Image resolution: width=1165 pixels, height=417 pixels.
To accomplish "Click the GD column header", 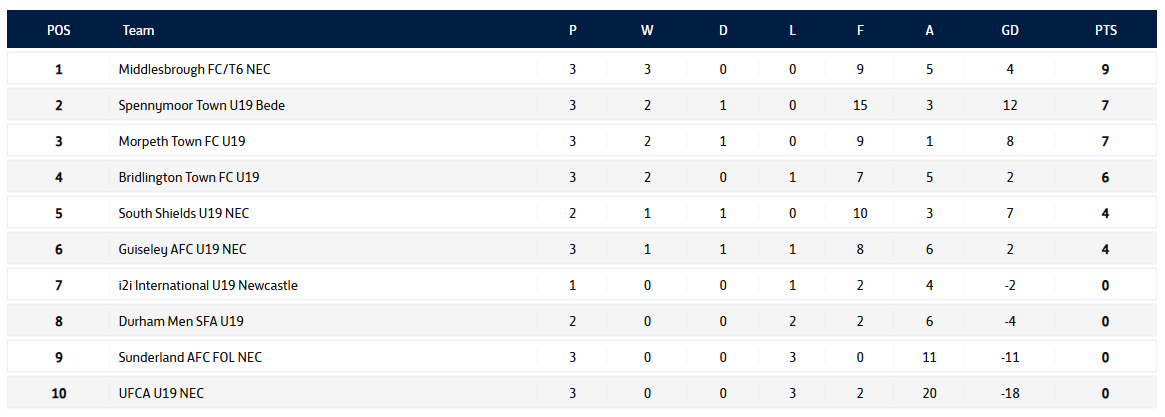I will (x=1010, y=30).
